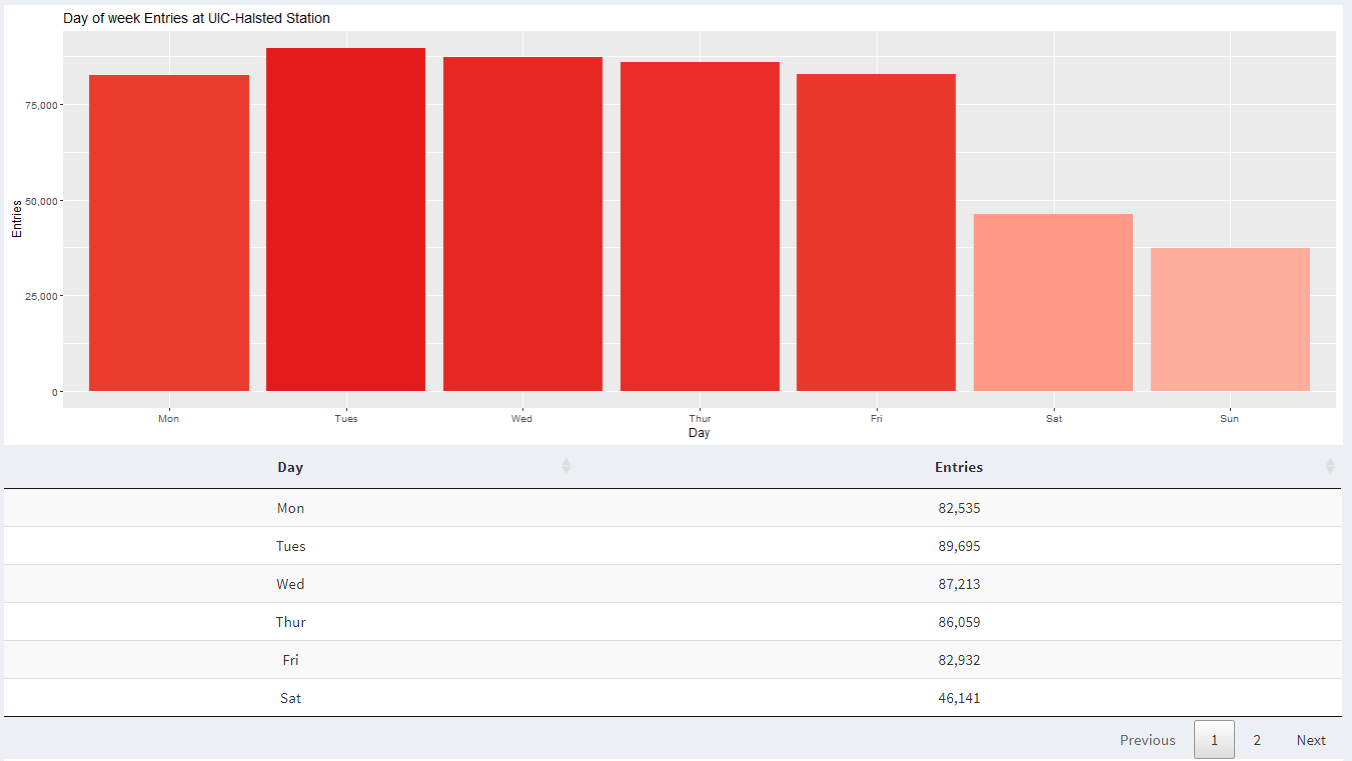Click the Thur x-axis tick label
Image resolution: width=1352 pixels, height=761 pixels.
(700, 419)
